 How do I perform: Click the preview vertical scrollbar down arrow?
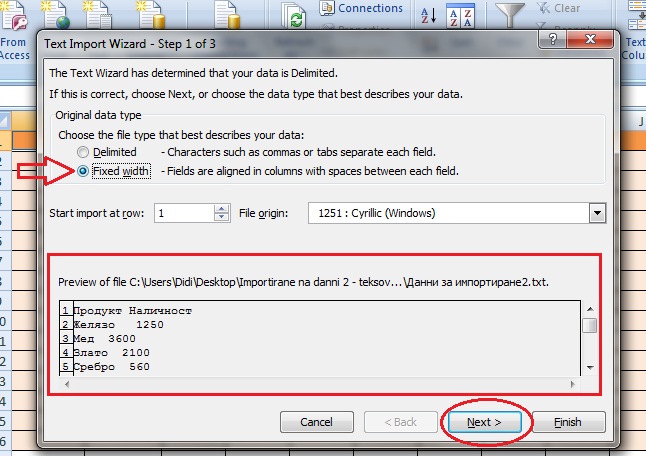pyautogui.click(x=590, y=367)
